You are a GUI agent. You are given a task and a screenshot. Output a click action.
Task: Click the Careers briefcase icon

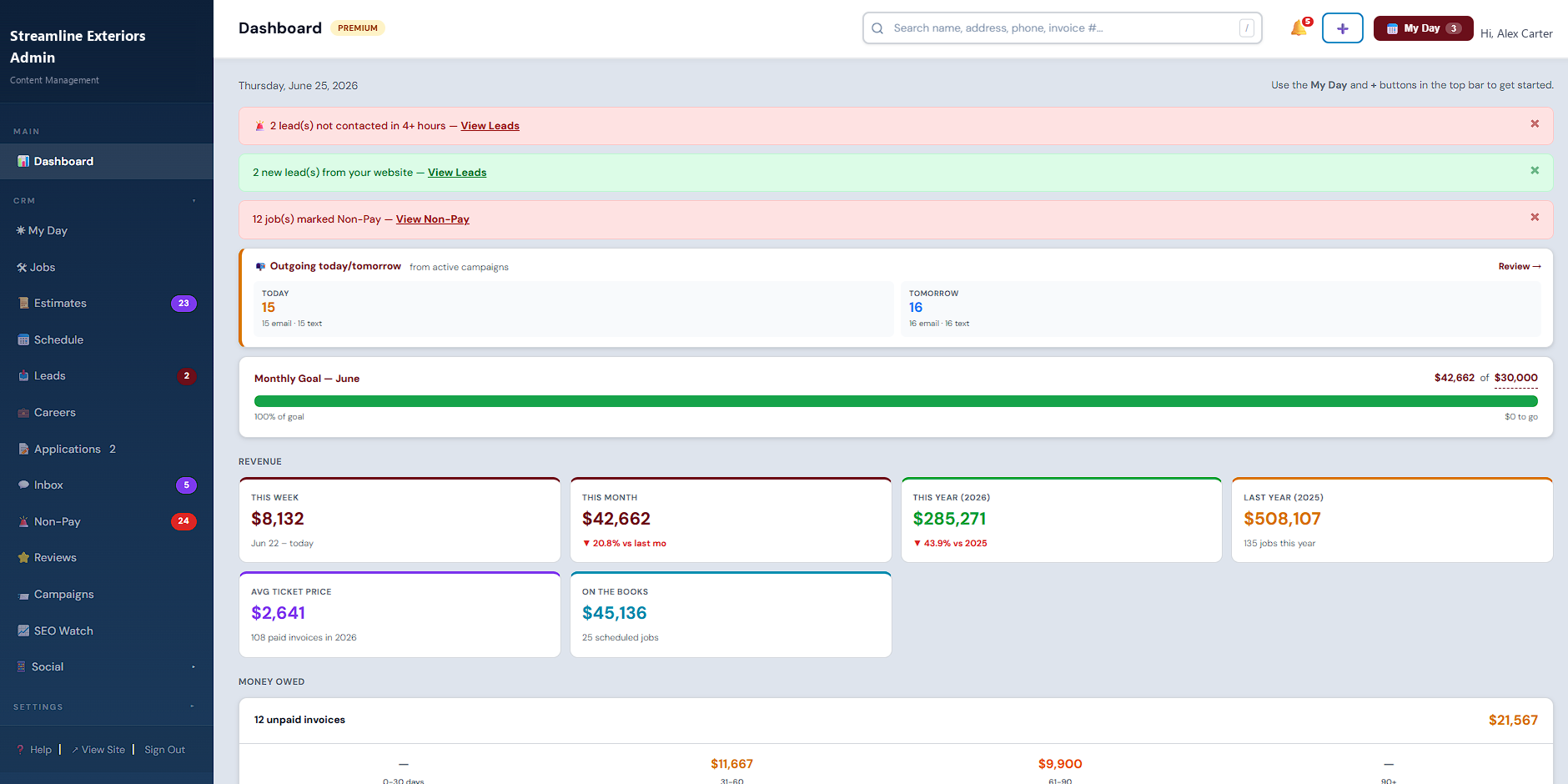tap(23, 412)
